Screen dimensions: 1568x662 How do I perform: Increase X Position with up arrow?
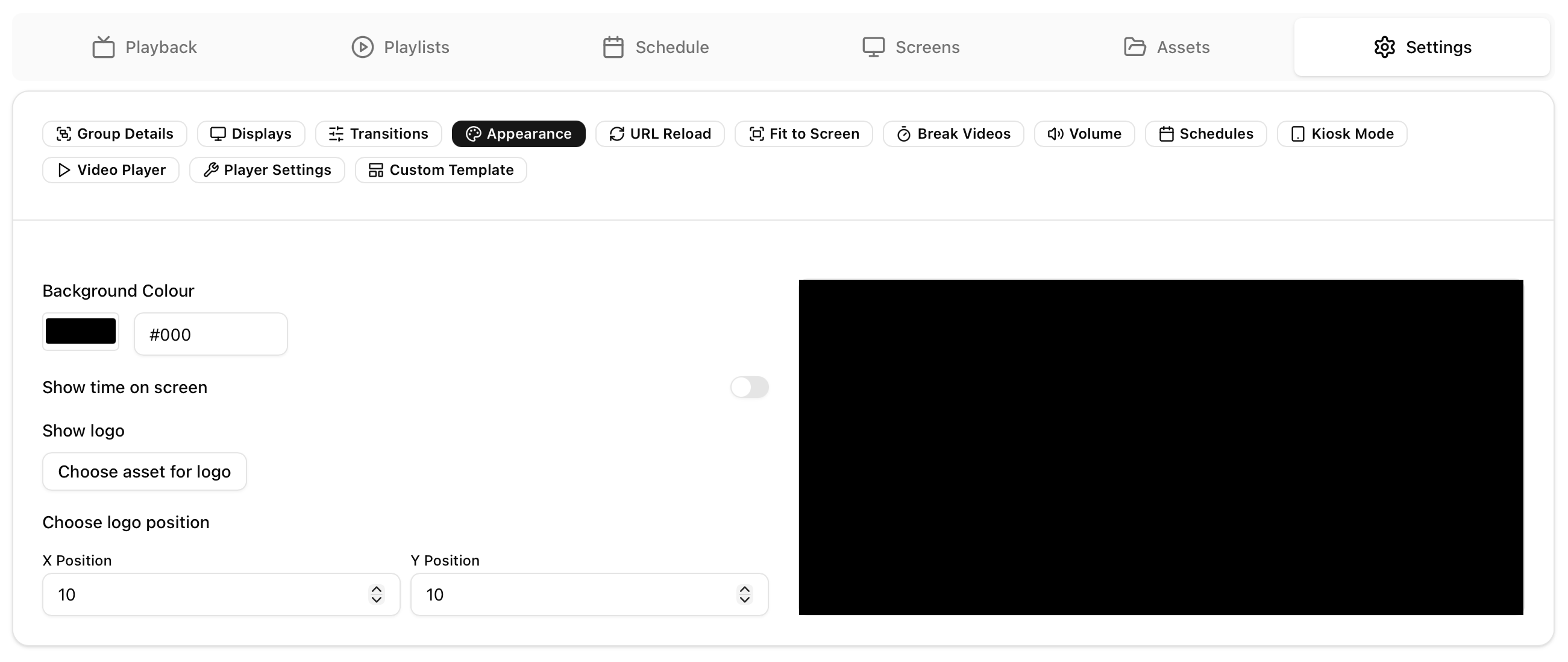pos(376,590)
